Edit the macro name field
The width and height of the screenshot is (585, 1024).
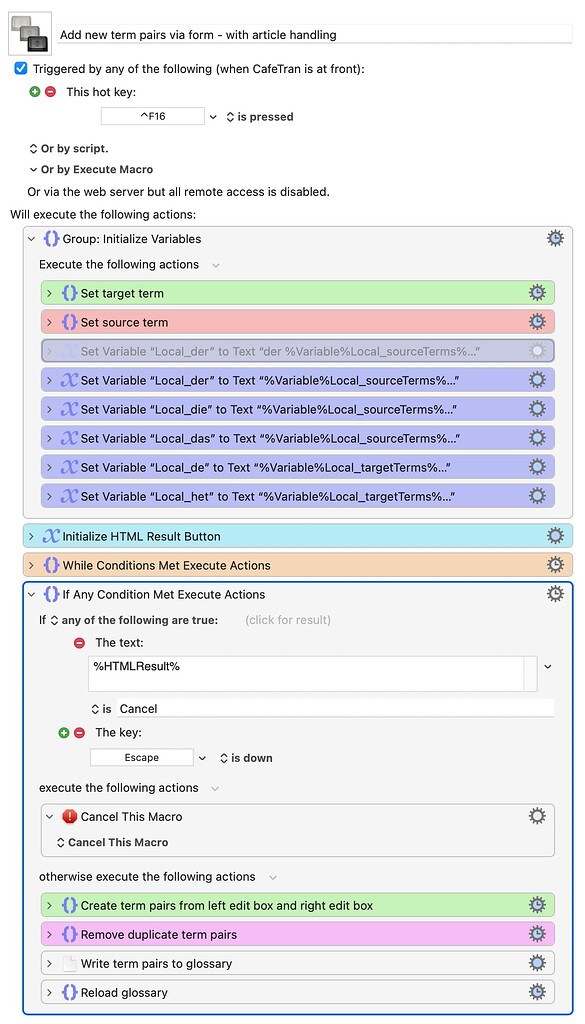315,35
